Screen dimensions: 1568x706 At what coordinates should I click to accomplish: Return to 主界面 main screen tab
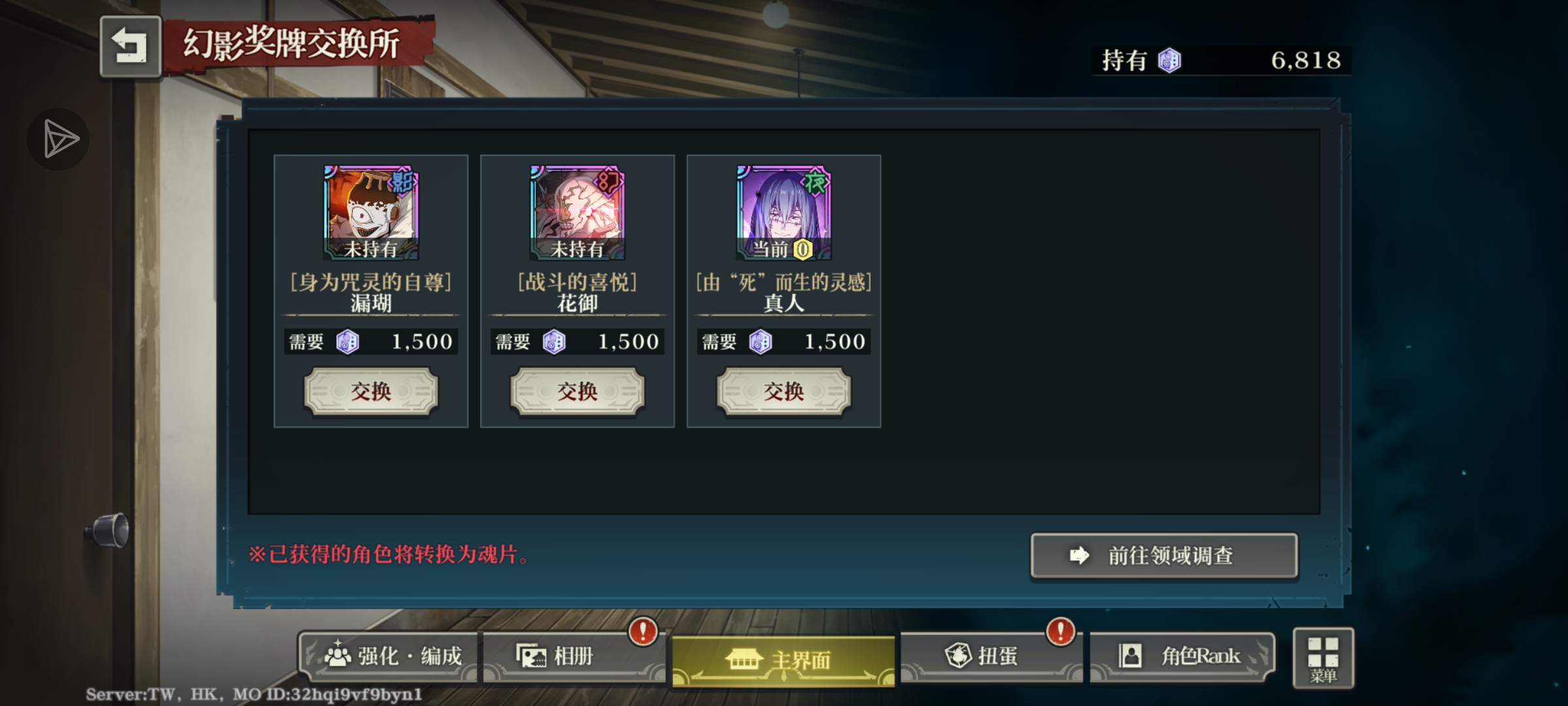point(783,660)
